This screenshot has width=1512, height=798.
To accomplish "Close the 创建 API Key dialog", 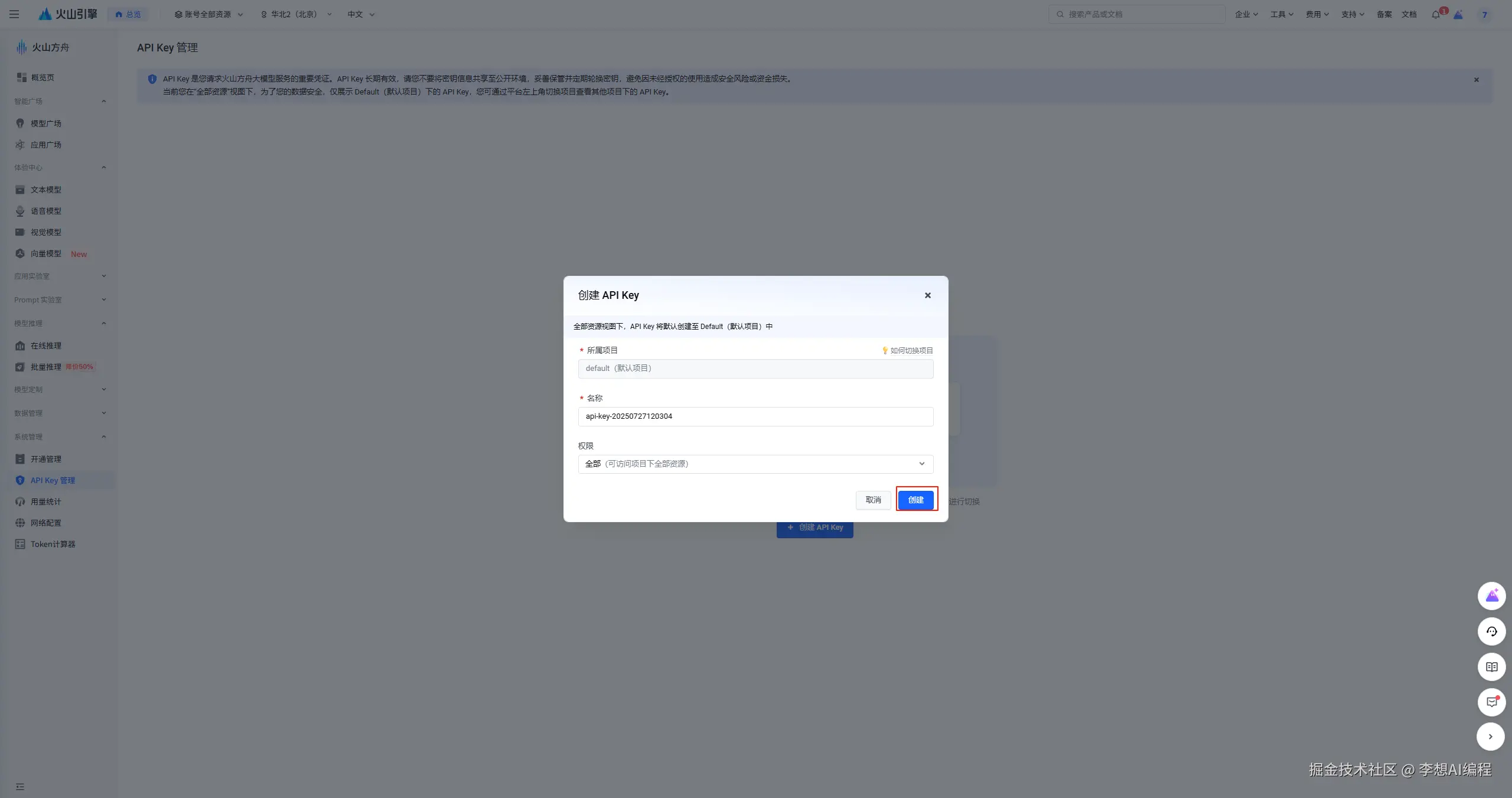I will click(x=927, y=295).
